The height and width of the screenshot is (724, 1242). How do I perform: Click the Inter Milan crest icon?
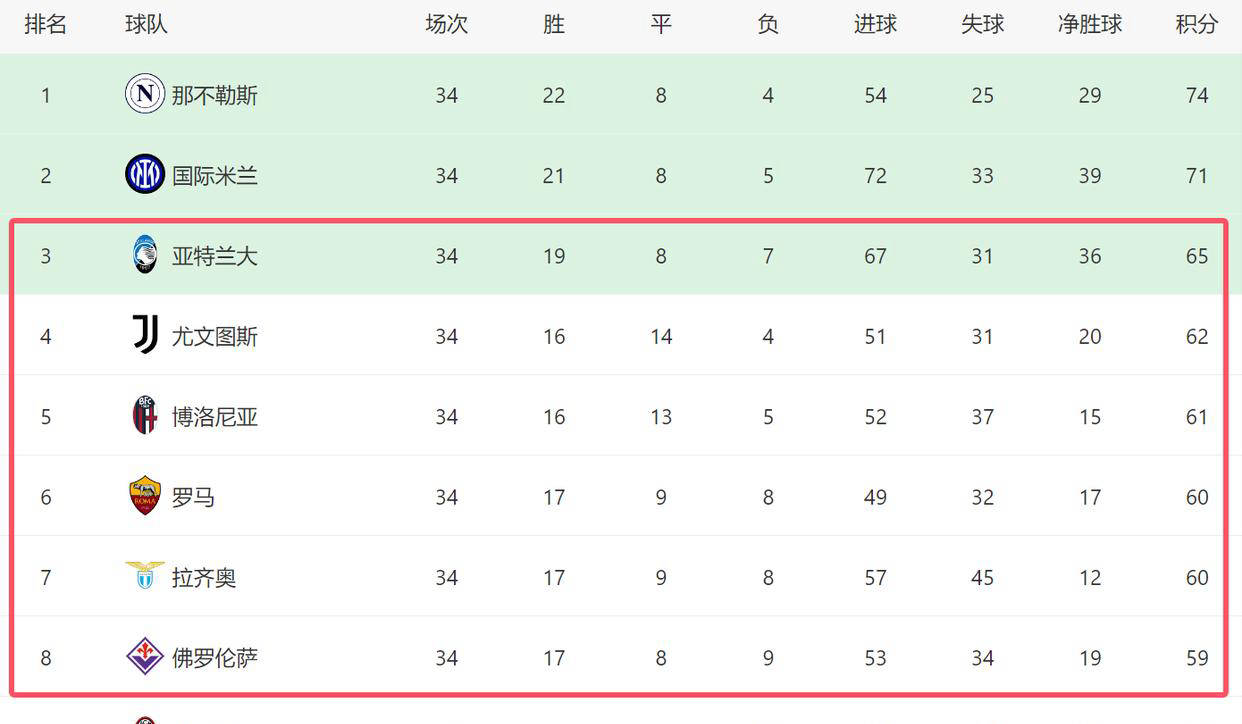(145, 175)
